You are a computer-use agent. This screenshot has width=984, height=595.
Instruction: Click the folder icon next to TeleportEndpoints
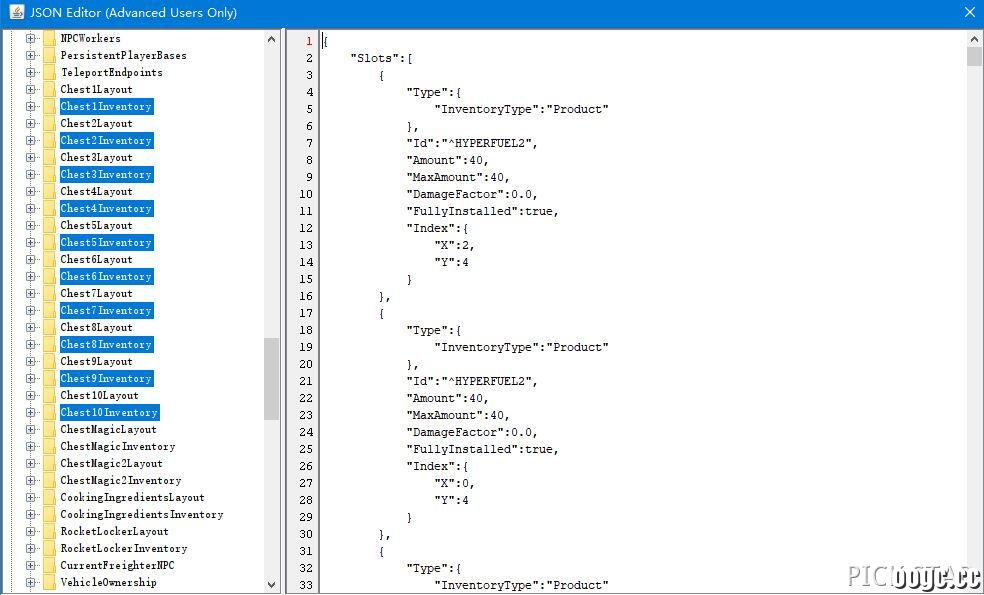click(x=50, y=72)
